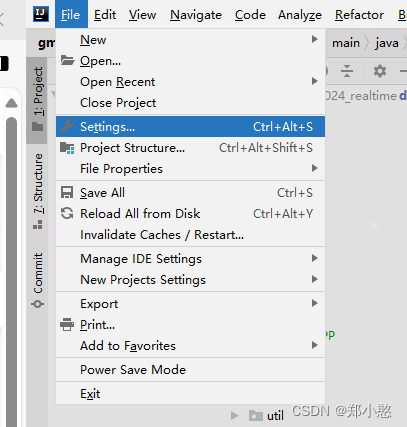This screenshot has width=407, height=427.
Task: Click the collapse all icon in the project toolbar
Action: [x=347, y=71]
